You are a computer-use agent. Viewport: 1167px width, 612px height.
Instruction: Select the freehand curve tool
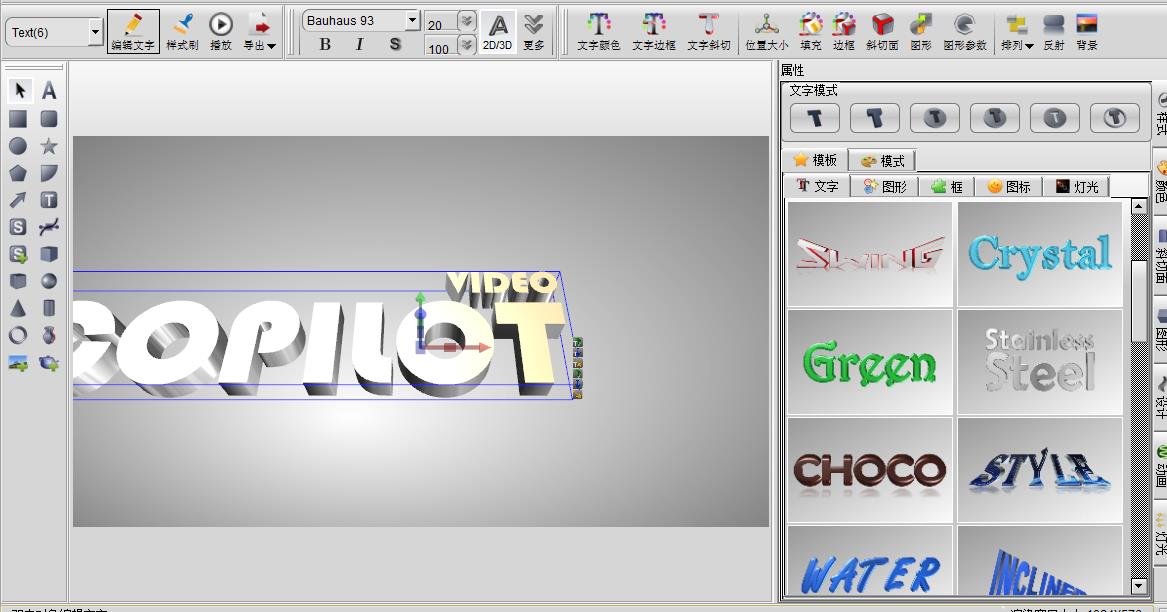[x=49, y=227]
